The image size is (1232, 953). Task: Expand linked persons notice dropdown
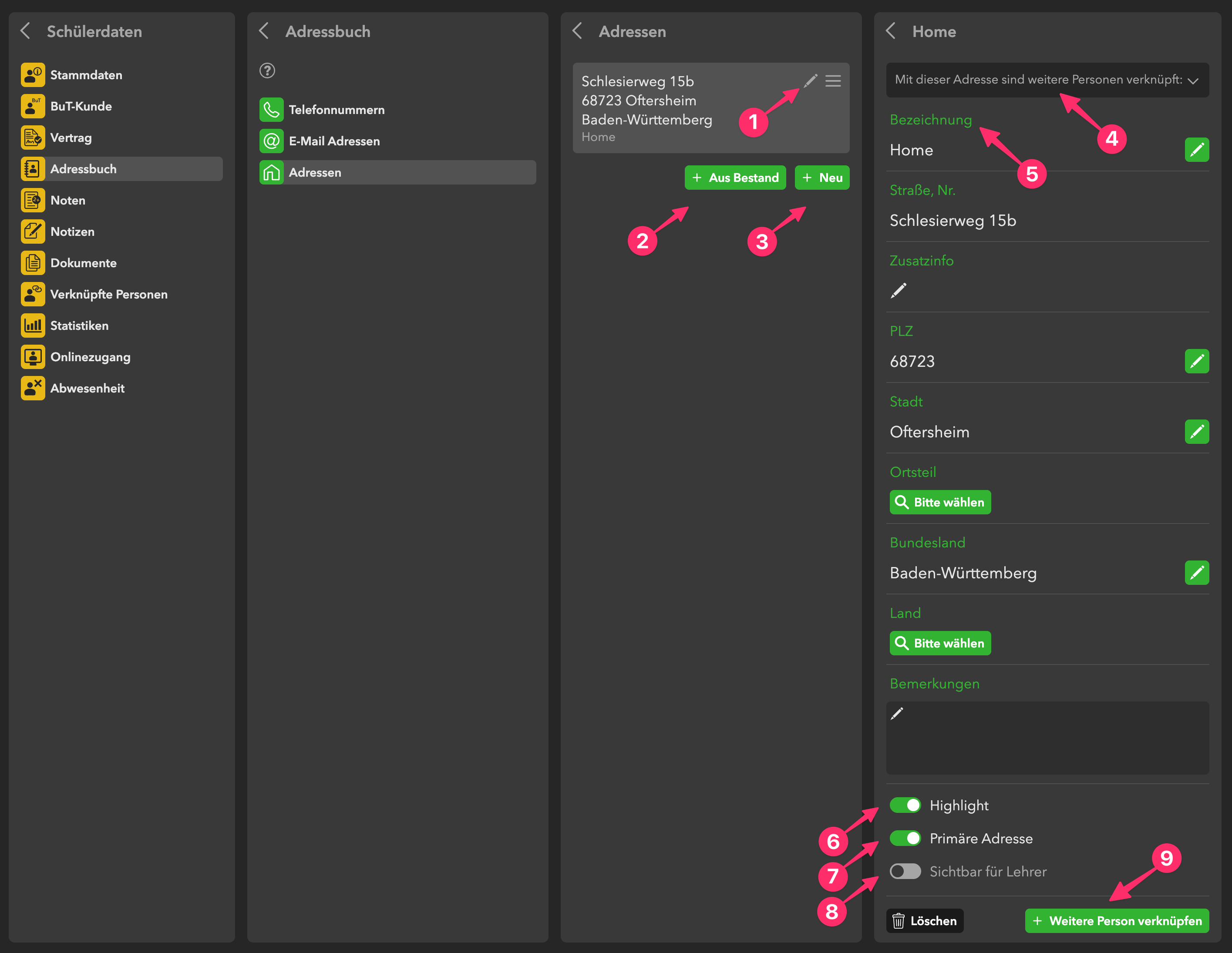pyautogui.click(x=1193, y=80)
